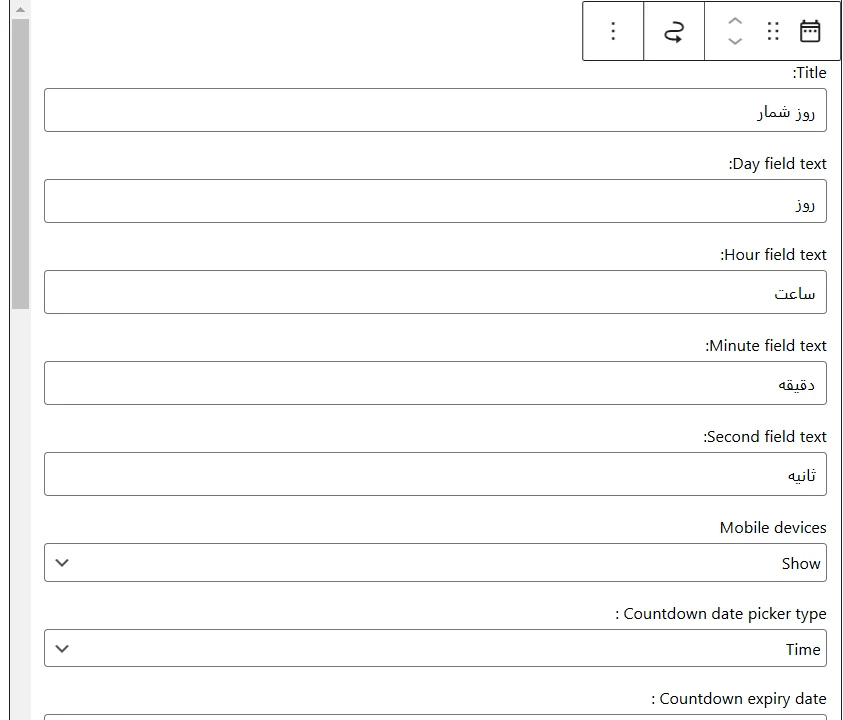Click the "Countdown date picker type" label

click(722, 614)
